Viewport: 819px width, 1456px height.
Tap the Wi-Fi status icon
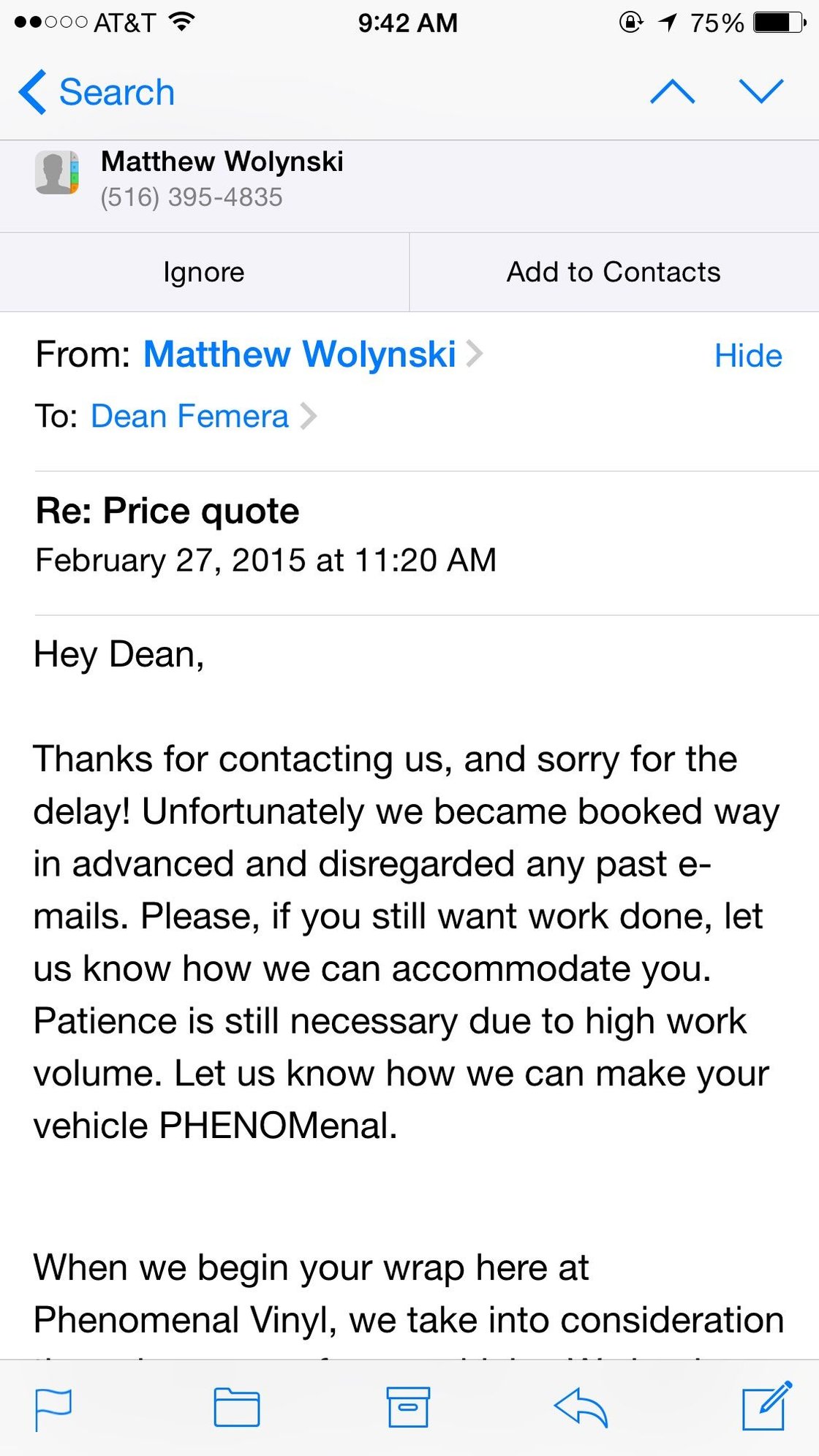[181, 23]
